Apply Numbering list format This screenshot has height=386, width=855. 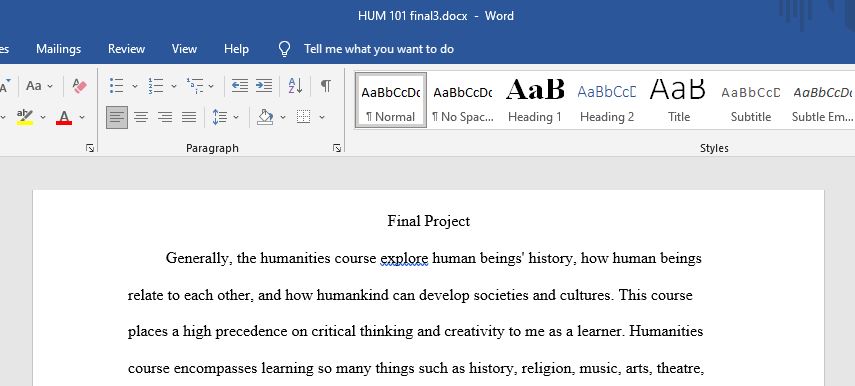click(x=156, y=86)
